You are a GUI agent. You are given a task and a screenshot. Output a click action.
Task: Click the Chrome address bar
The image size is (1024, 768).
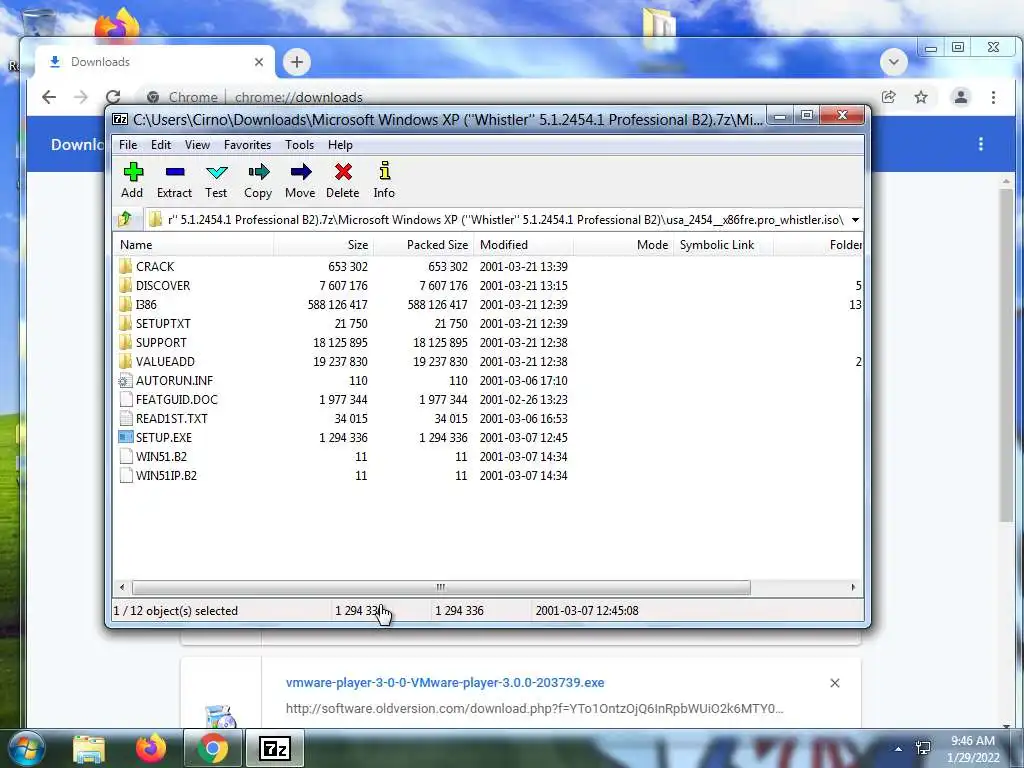(x=509, y=97)
